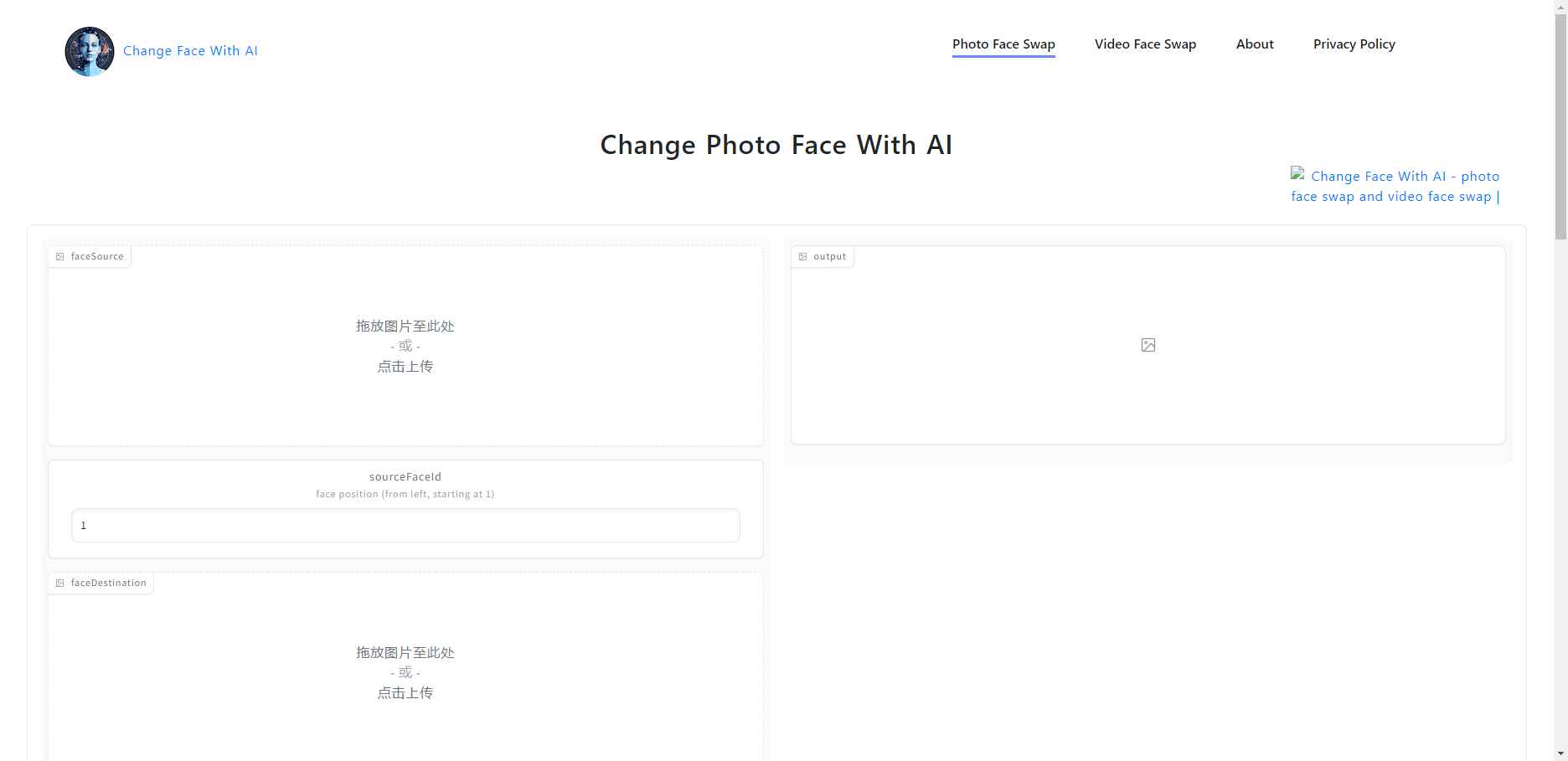This screenshot has width=1568, height=761.
Task: Click the image icon on the faceSource label
Action: 59,256
